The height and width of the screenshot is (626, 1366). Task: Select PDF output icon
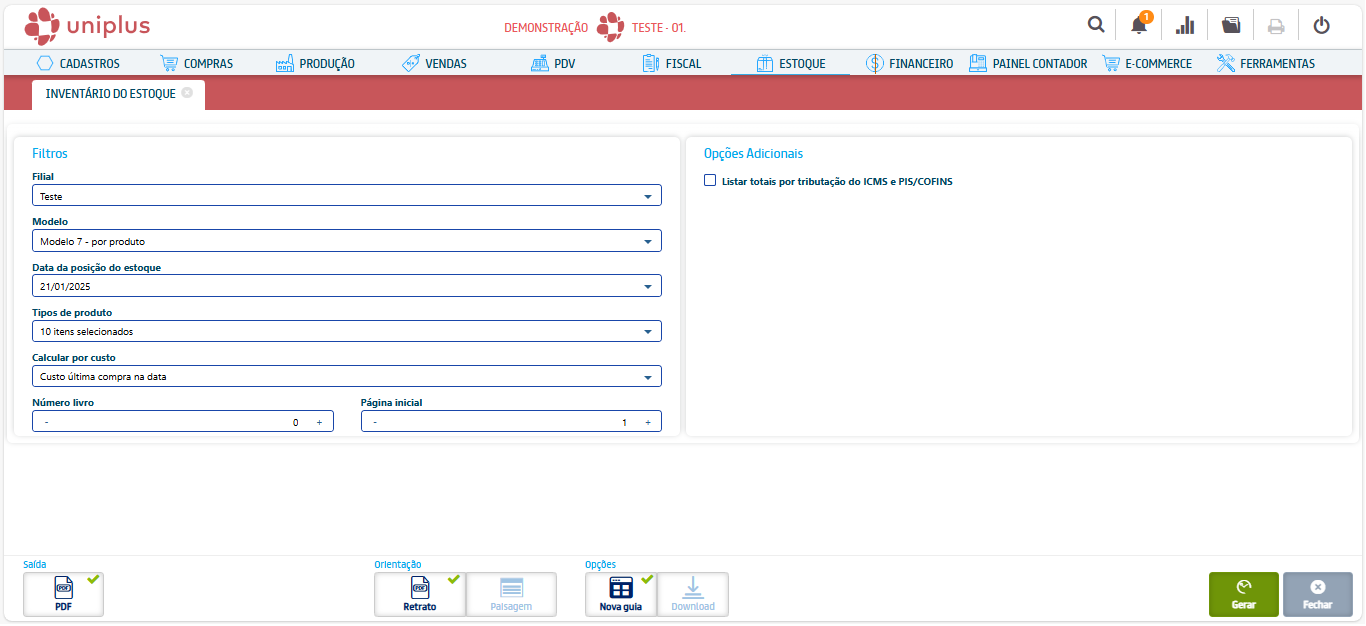[63, 594]
